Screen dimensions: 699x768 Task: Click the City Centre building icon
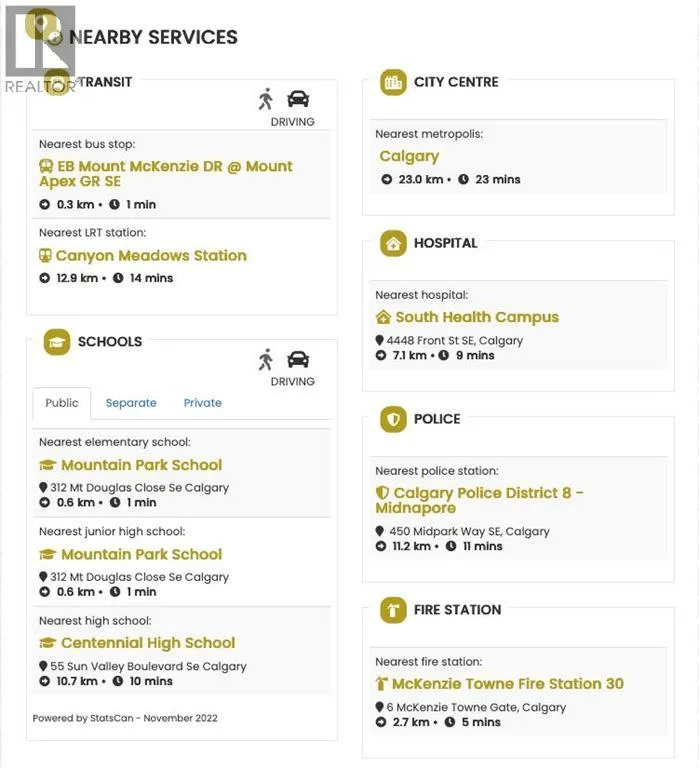coord(393,82)
